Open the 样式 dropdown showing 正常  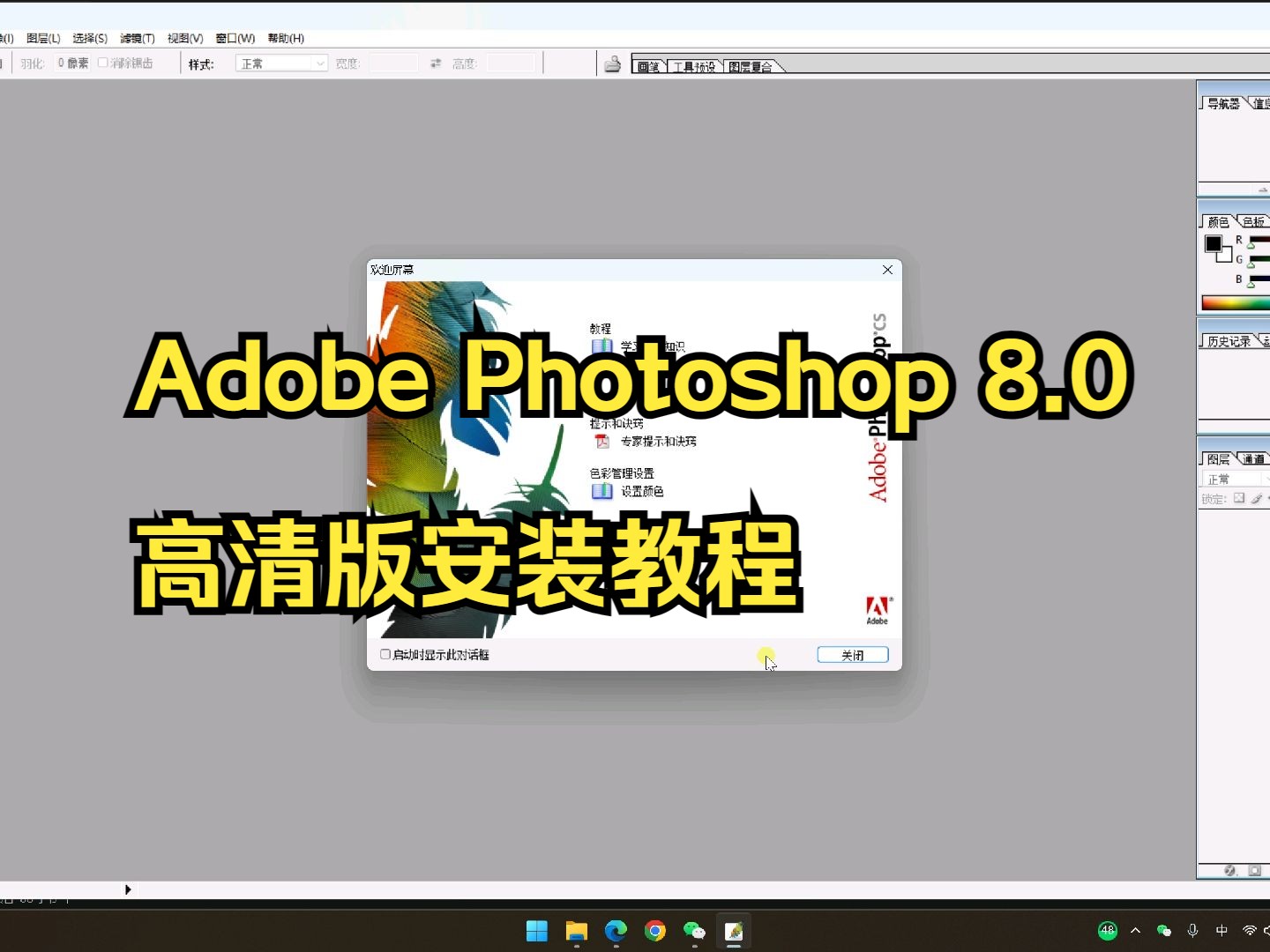pos(280,63)
